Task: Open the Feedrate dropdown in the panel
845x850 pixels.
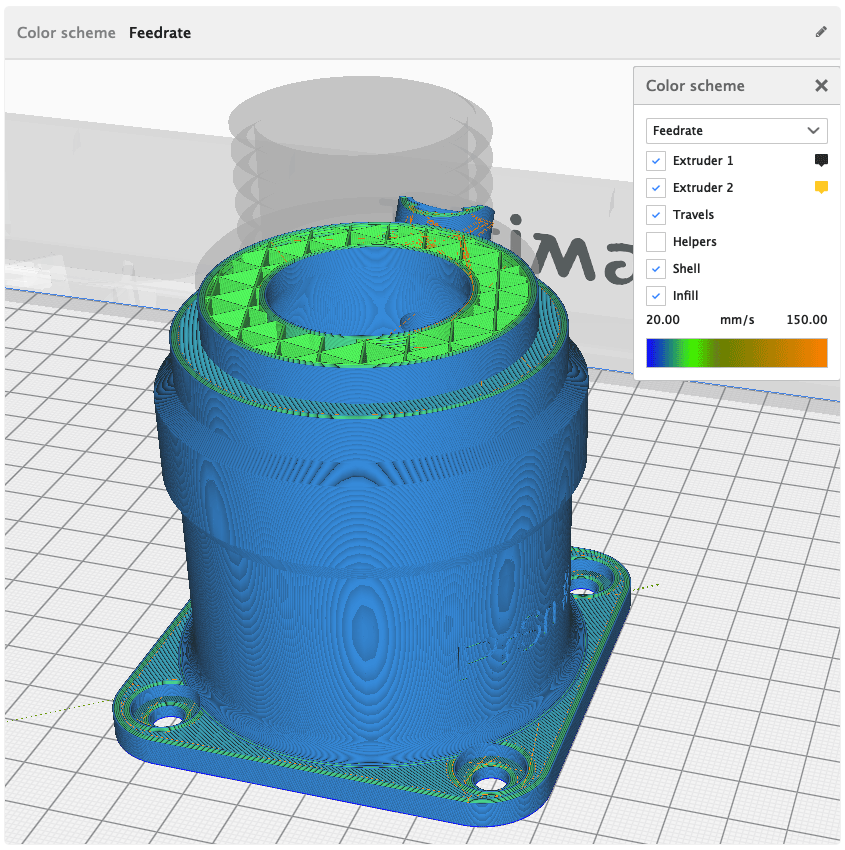Action: point(736,131)
